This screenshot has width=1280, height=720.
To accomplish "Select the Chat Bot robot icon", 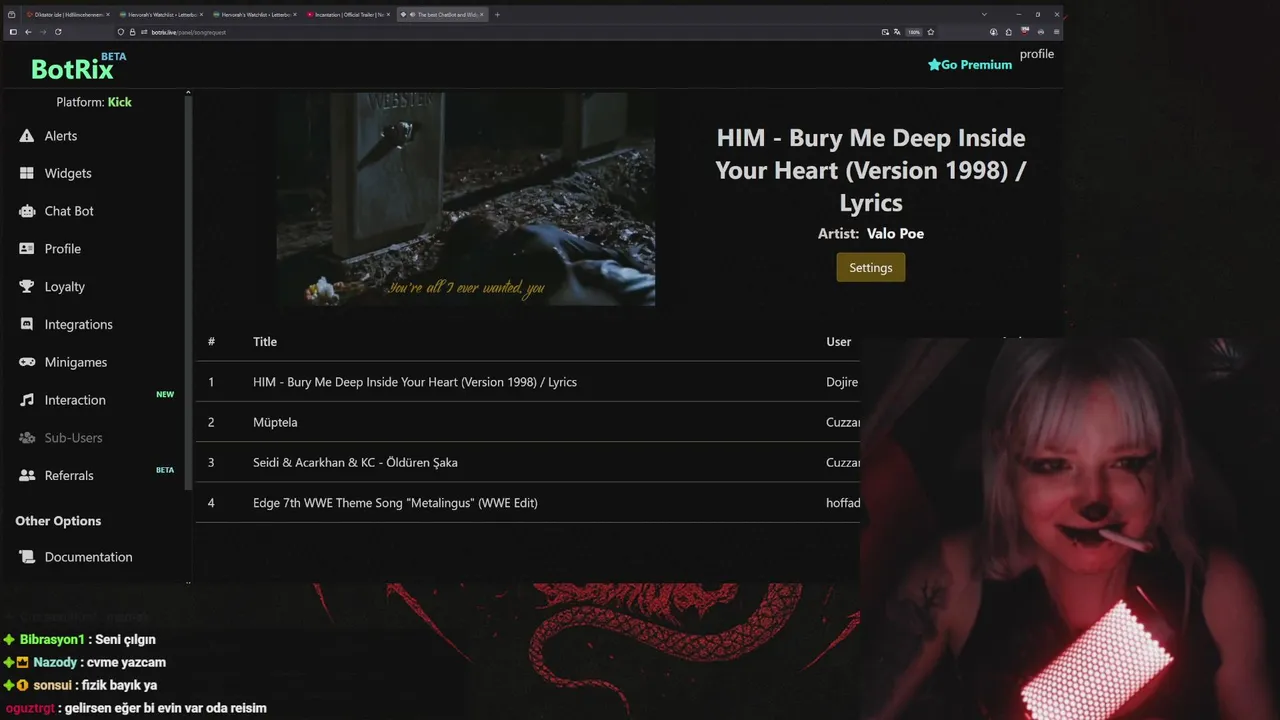I will point(27,211).
